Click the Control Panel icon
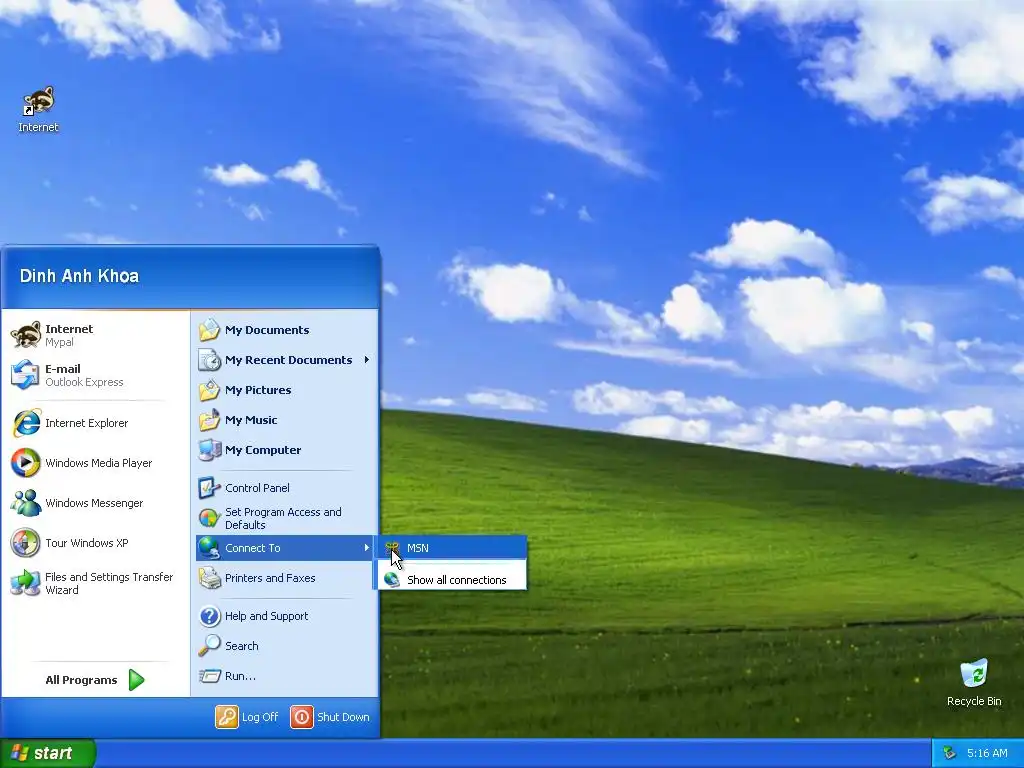Screen dimensions: 1024x768 coord(210,488)
